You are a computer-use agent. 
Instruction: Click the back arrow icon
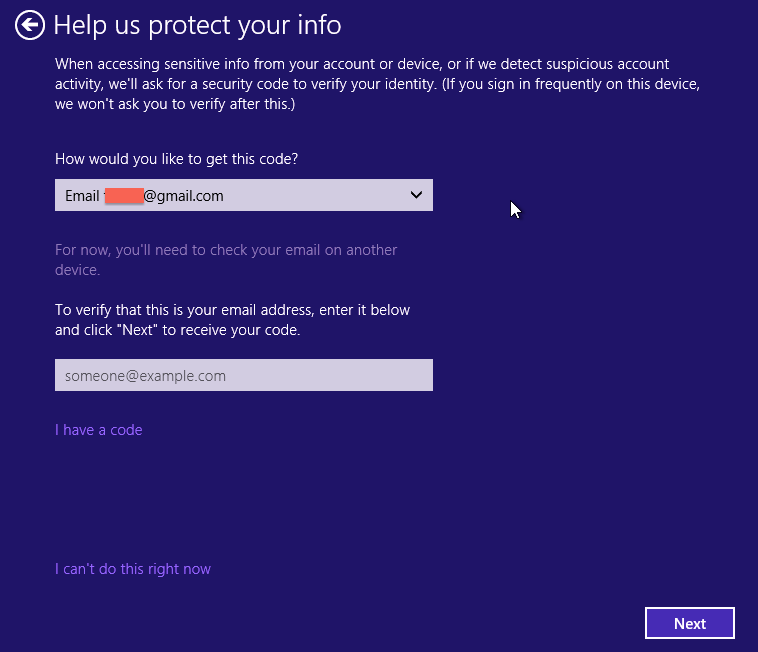pos(30,25)
